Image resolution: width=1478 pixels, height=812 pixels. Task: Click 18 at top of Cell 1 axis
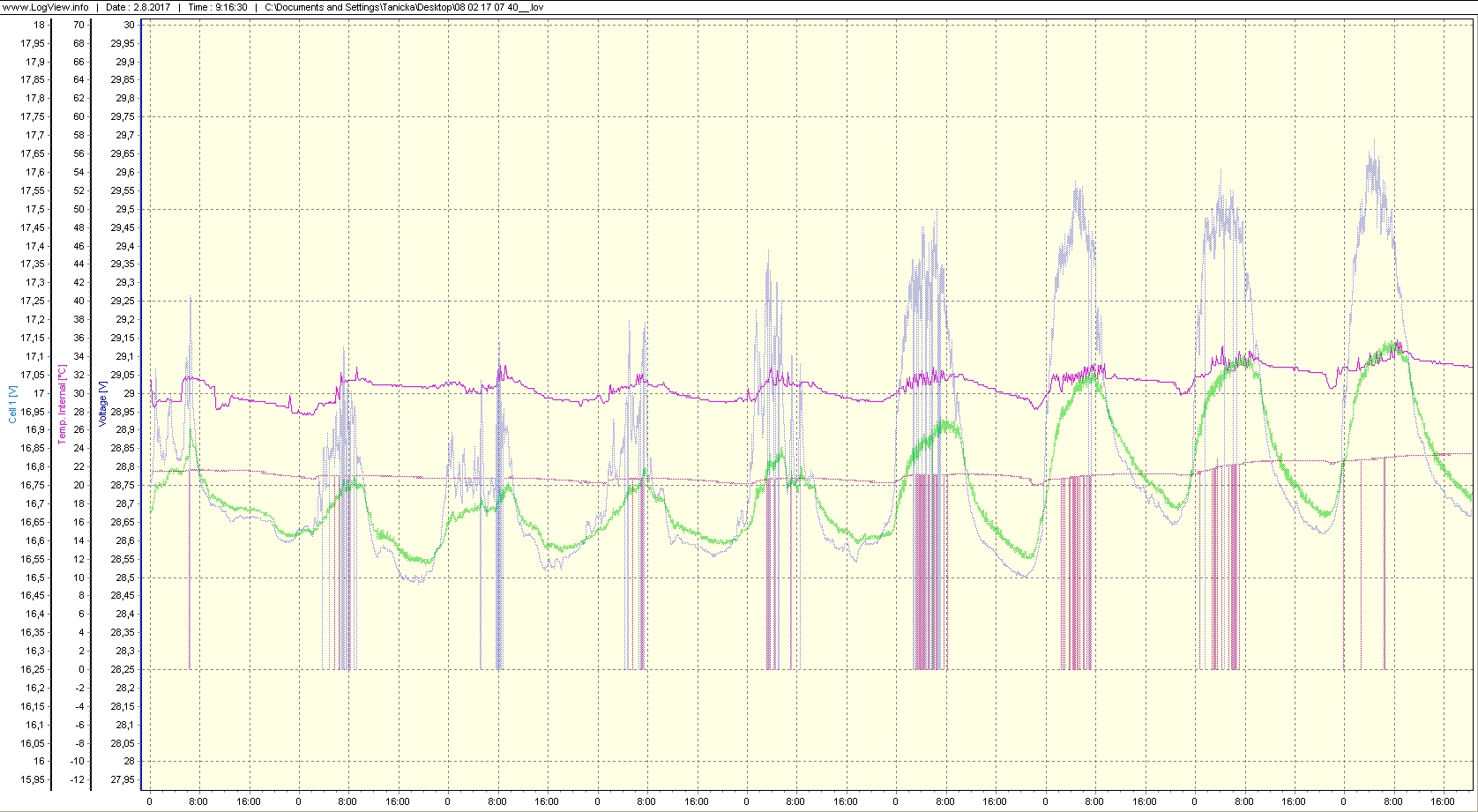[39, 25]
